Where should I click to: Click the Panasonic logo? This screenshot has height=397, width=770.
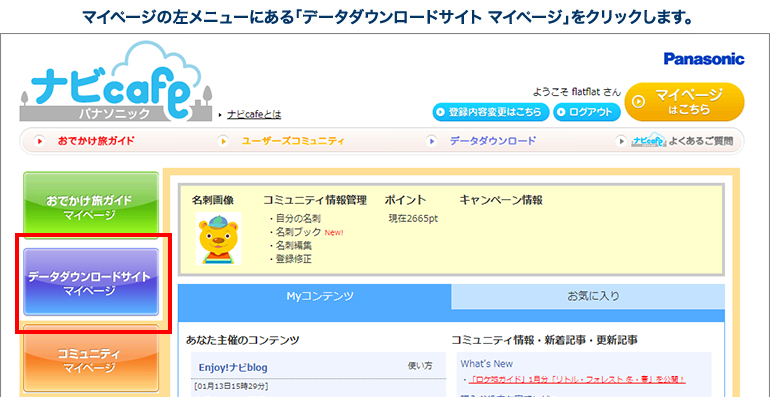click(704, 59)
